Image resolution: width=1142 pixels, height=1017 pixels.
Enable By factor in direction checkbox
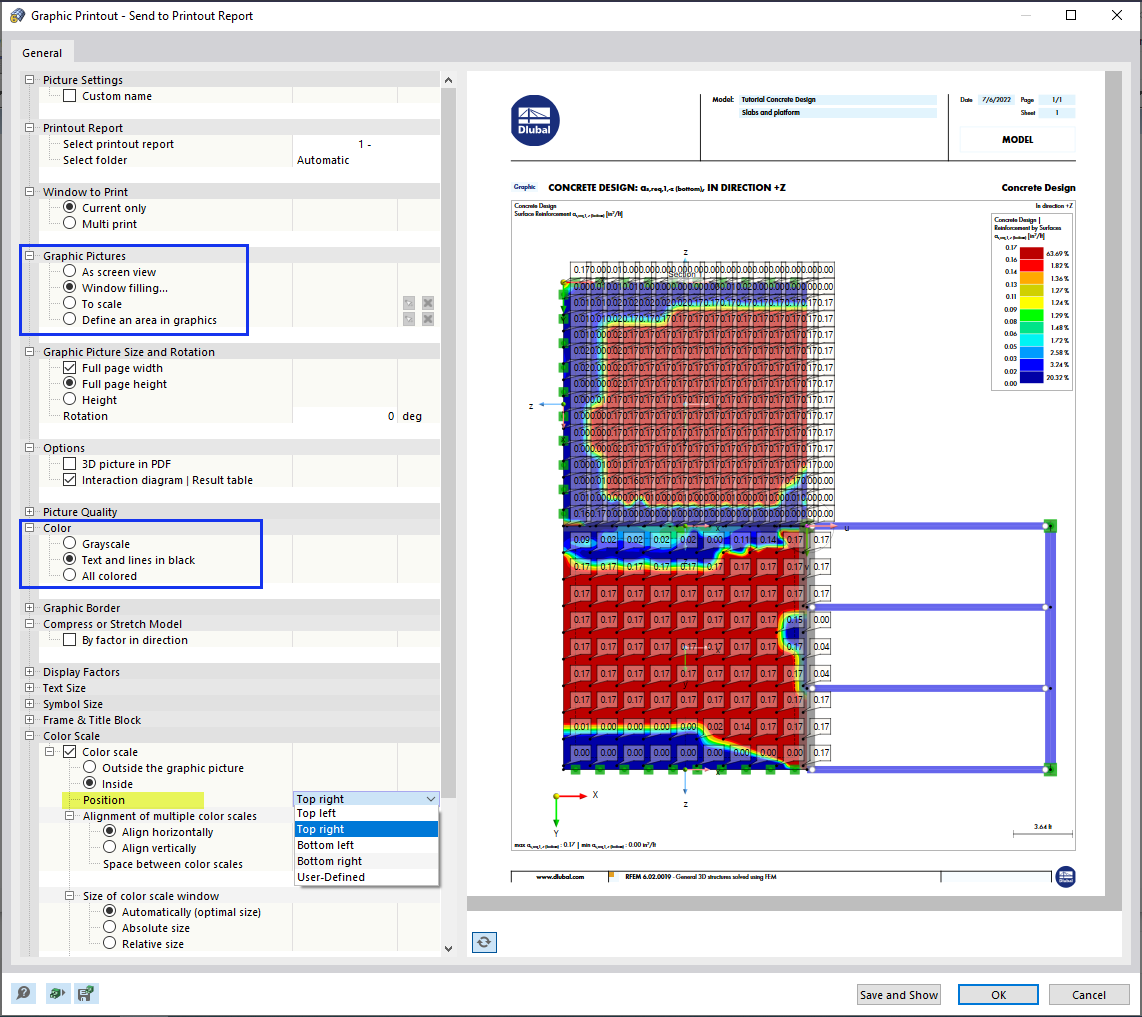(x=69, y=639)
